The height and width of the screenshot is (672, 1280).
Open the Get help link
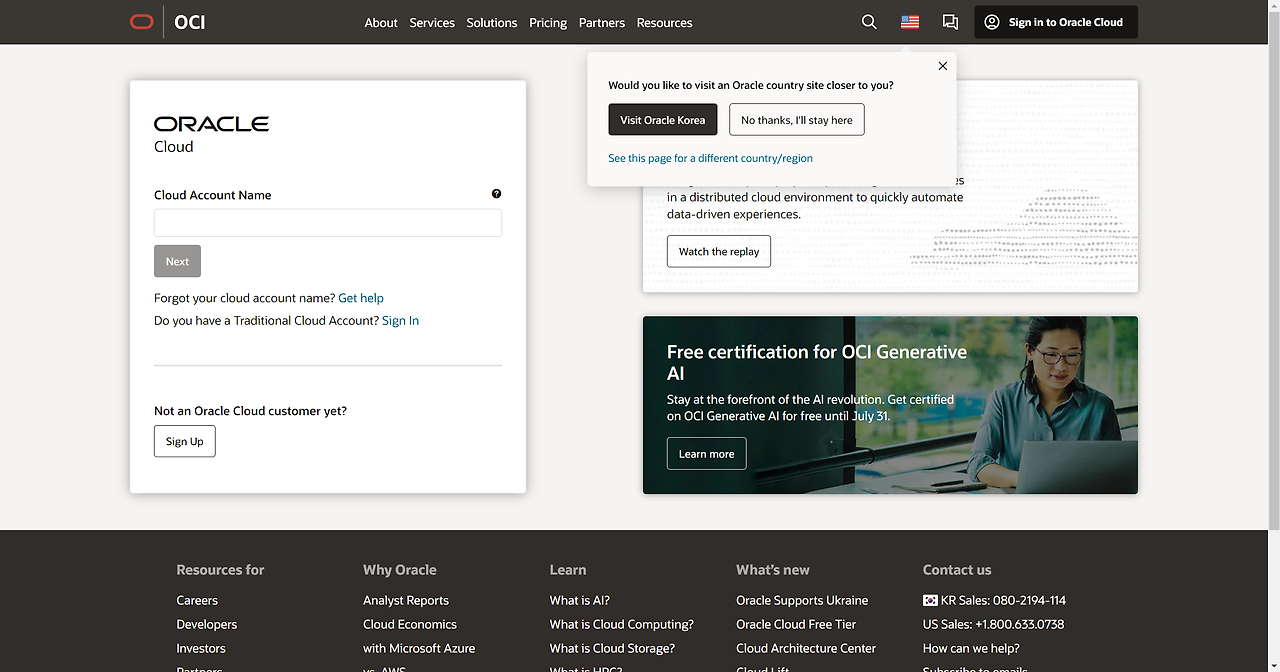361,298
